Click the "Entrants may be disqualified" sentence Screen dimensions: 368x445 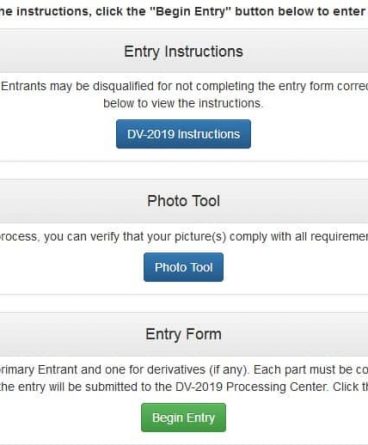point(185,86)
